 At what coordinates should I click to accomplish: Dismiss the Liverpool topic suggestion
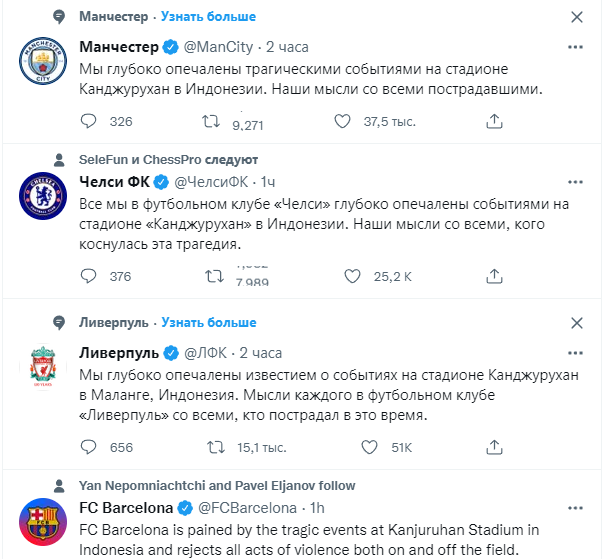[577, 323]
